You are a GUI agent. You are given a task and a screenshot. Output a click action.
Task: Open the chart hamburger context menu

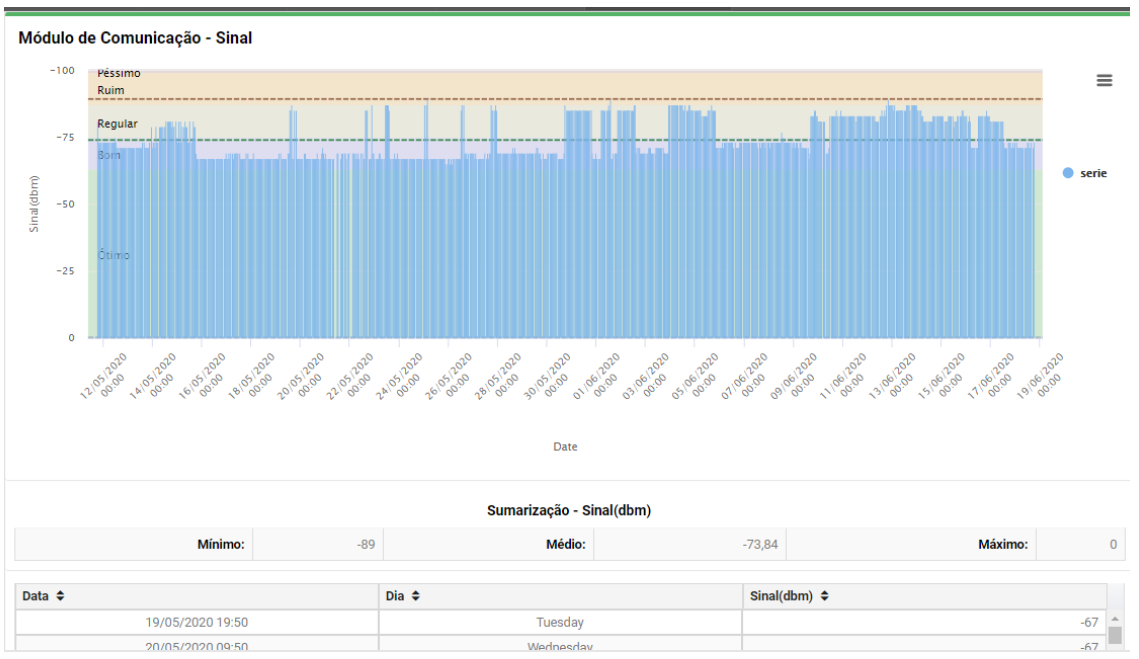tap(1104, 81)
